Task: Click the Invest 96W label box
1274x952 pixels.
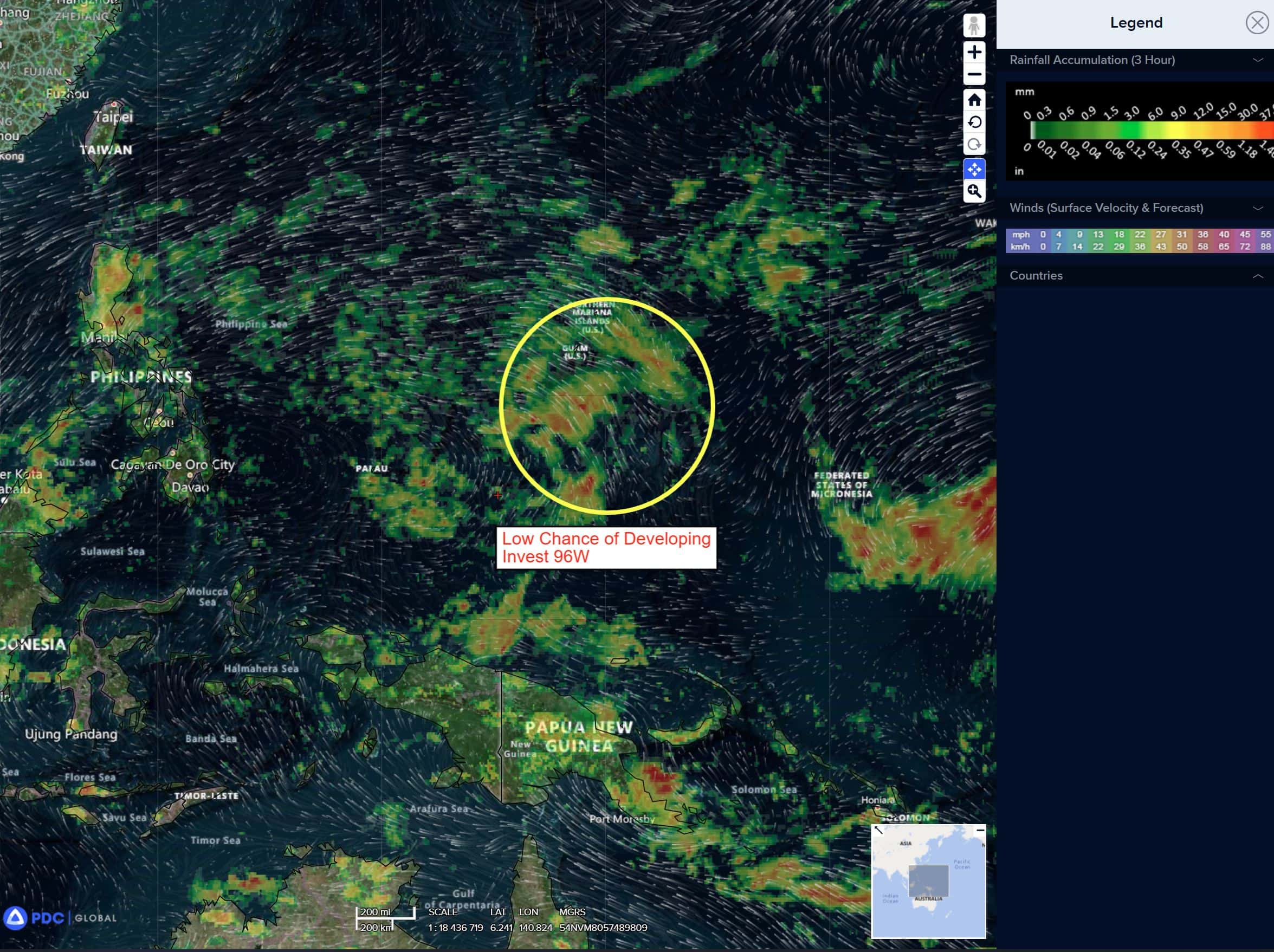Action: point(606,548)
